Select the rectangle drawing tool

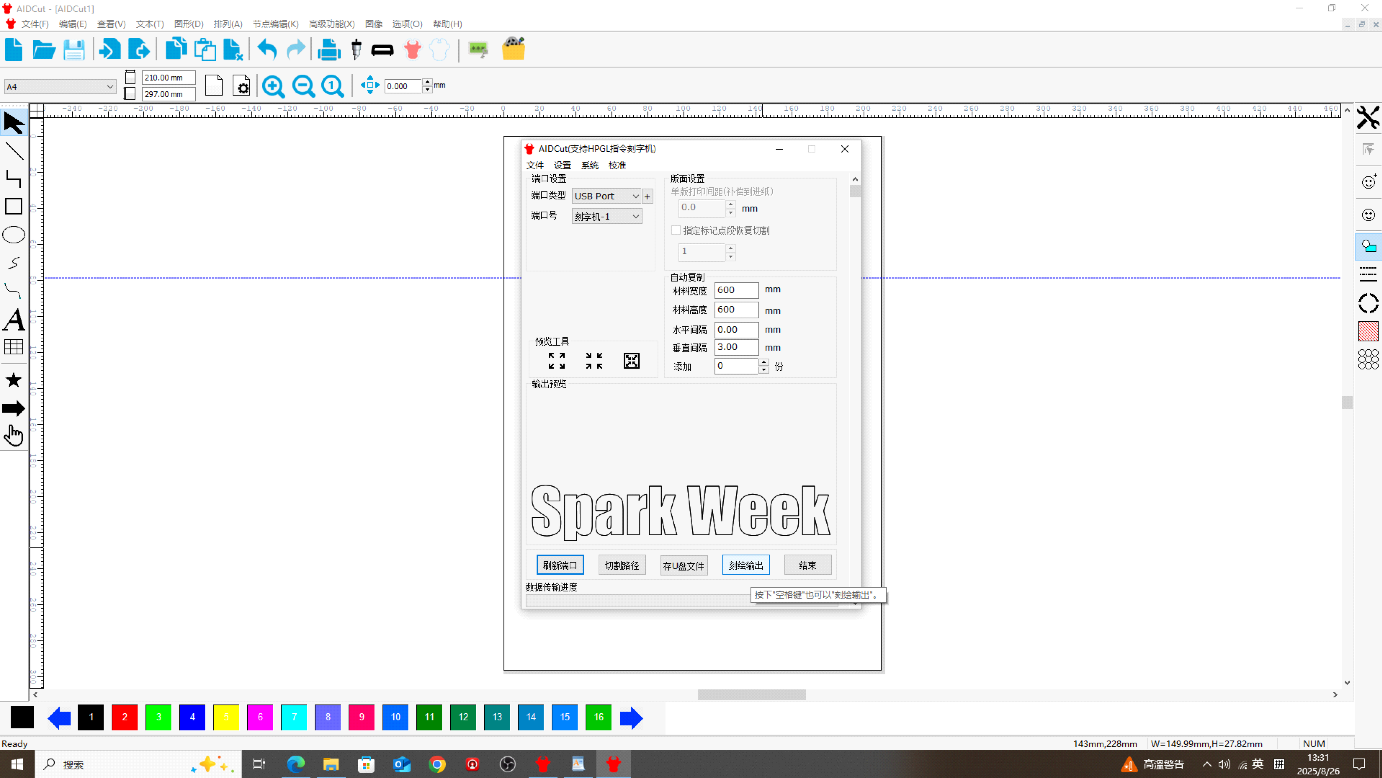tap(14, 206)
